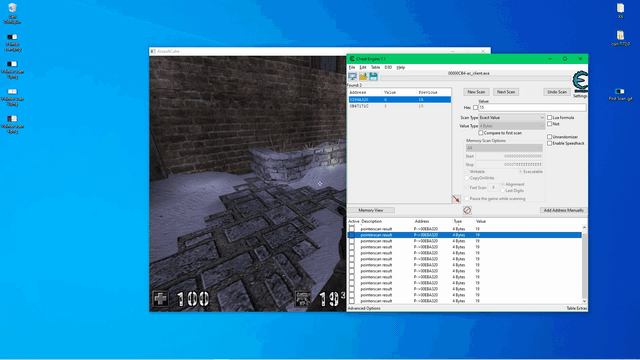Open the D3D menu
The image size is (640, 360).
(x=388, y=67)
